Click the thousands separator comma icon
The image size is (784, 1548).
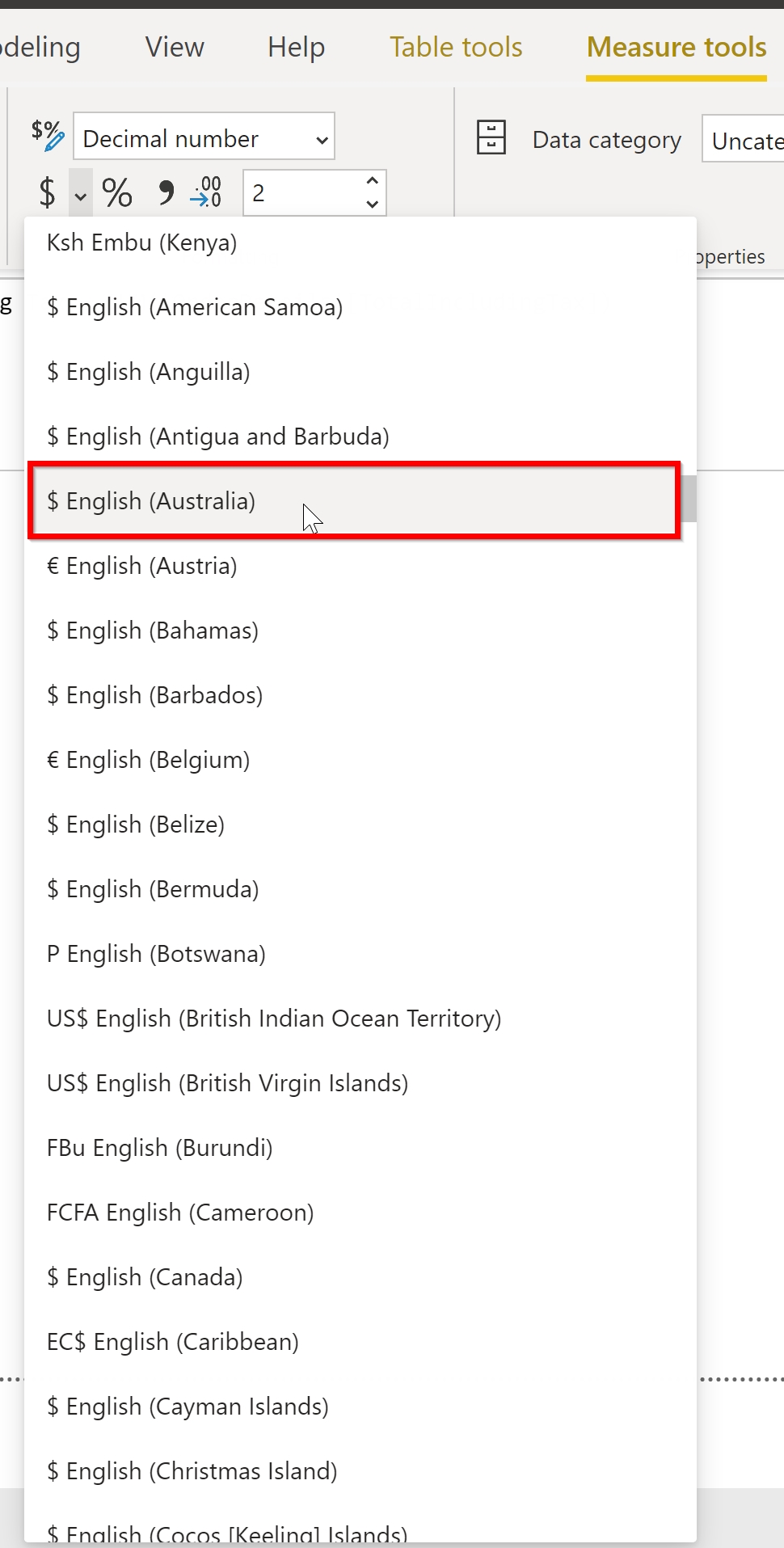[x=166, y=192]
